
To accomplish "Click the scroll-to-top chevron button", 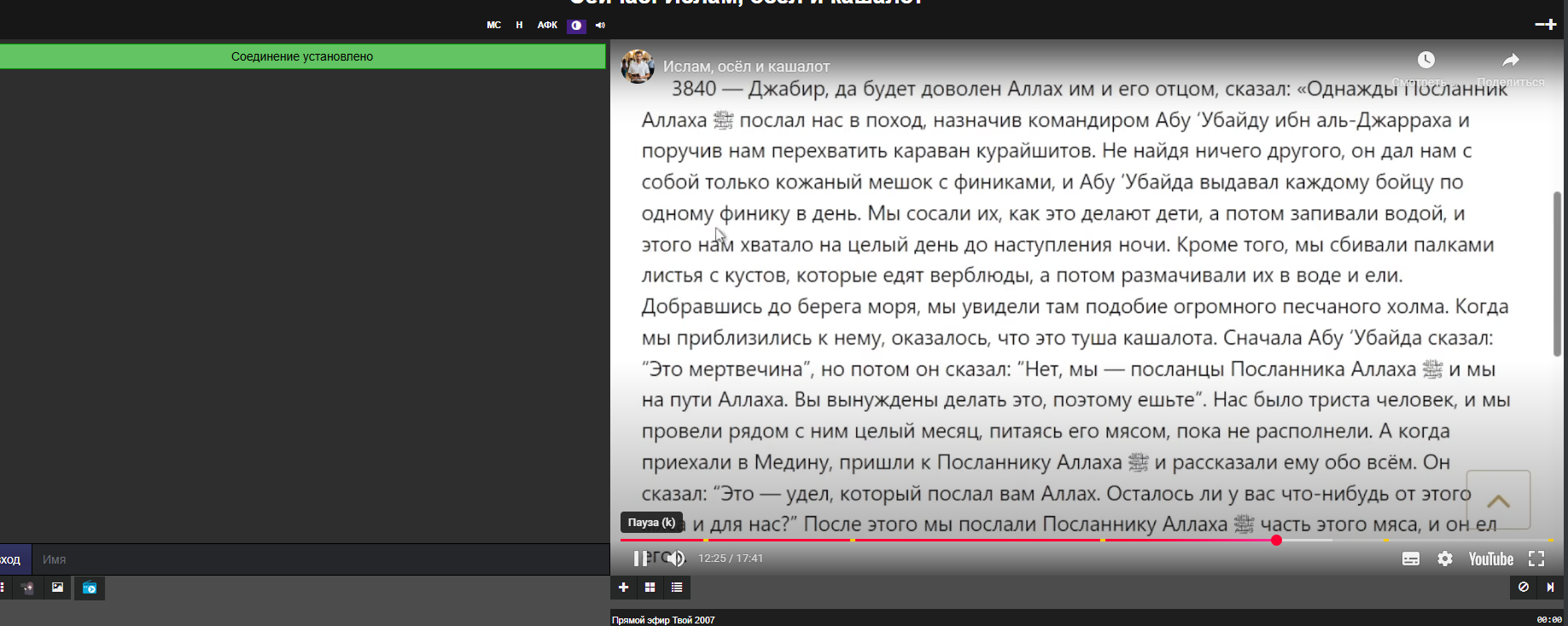I will pyautogui.click(x=1498, y=500).
